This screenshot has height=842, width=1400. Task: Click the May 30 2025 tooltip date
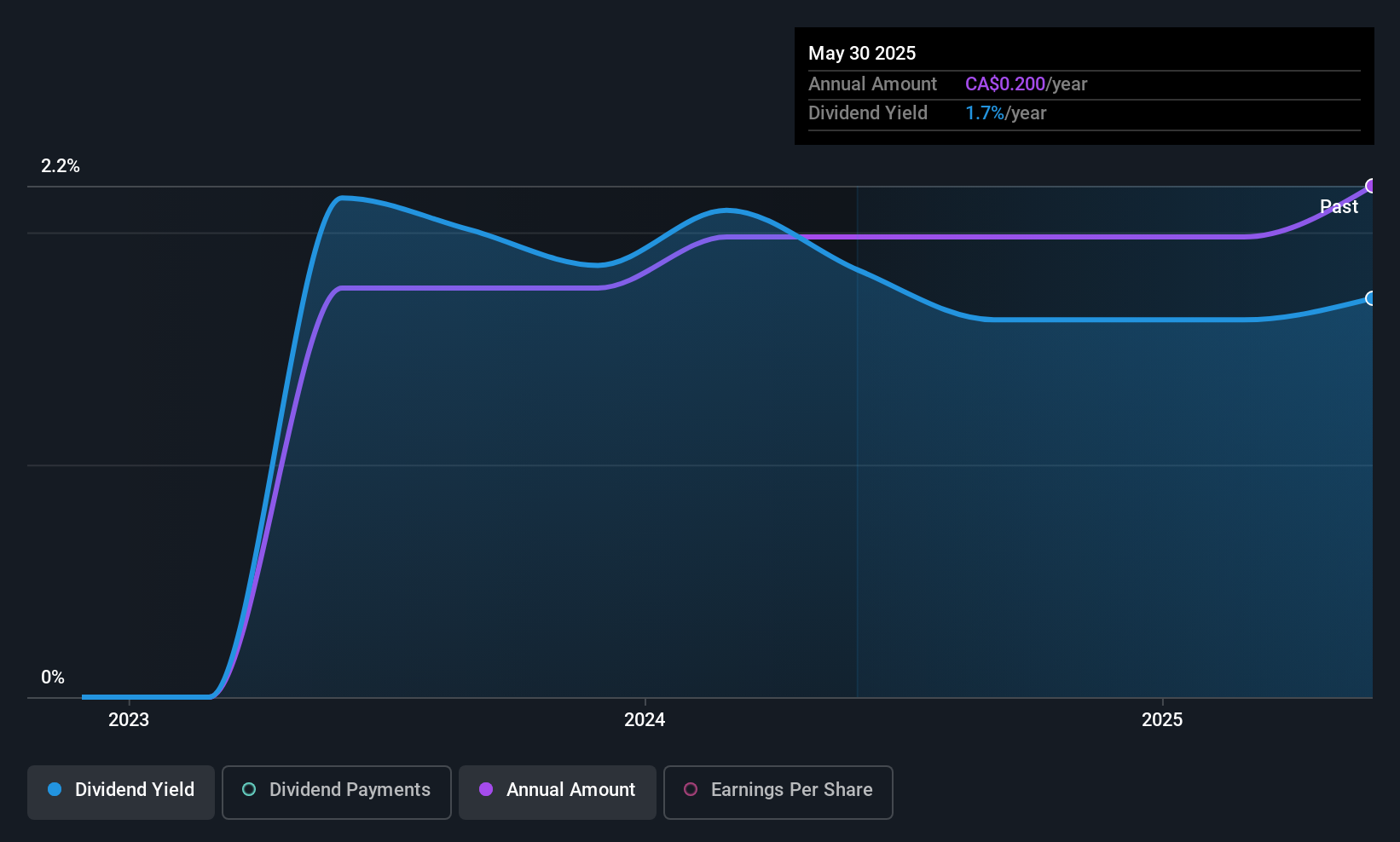pos(862,53)
